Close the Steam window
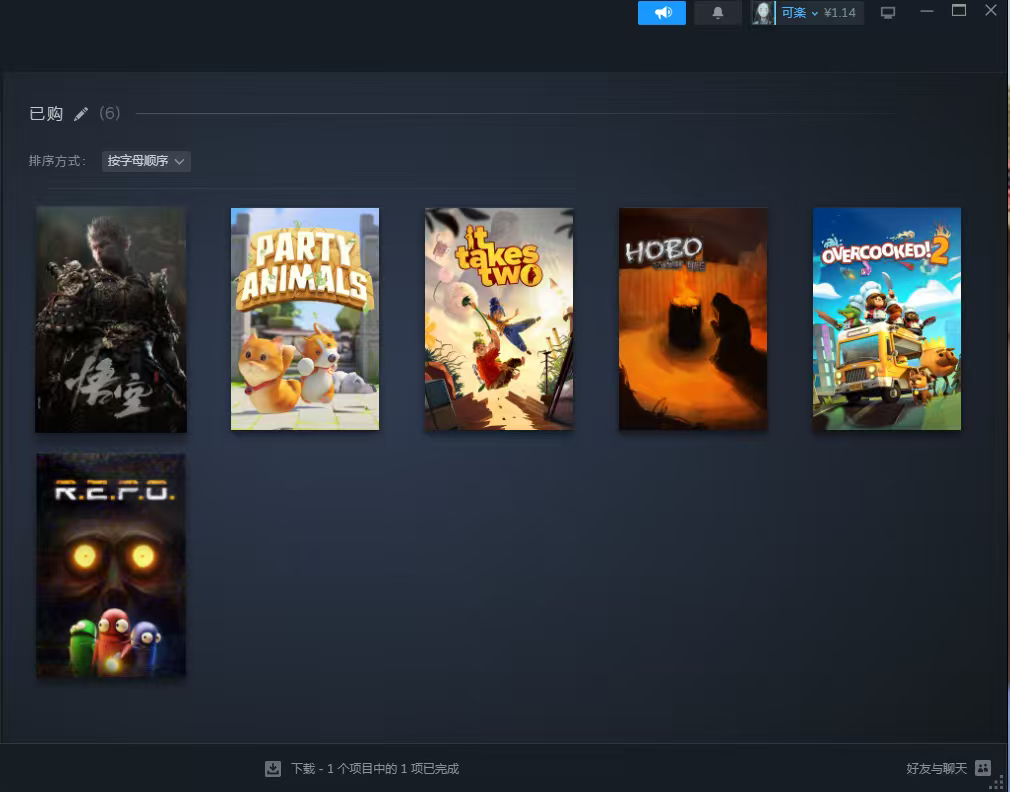This screenshot has height=792, width=1010. (991, 10)
